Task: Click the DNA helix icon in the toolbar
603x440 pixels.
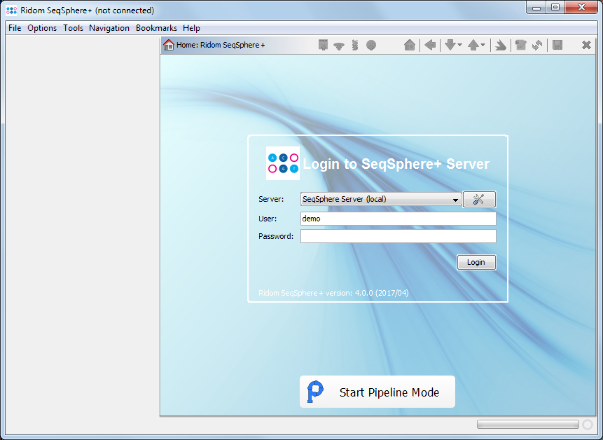Action: 355,45
